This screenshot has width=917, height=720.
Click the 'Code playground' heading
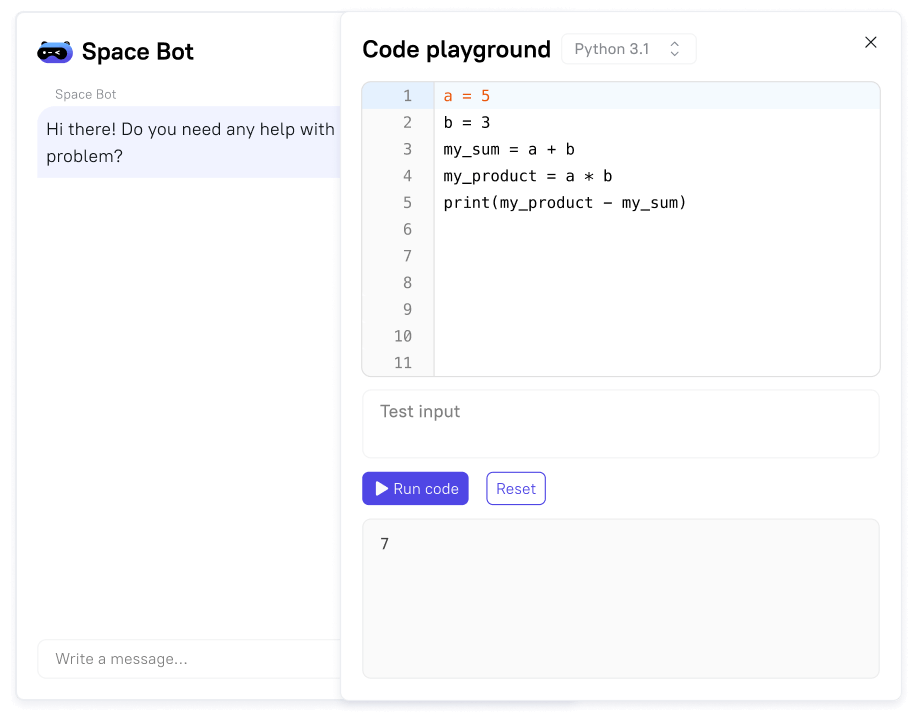456,49
